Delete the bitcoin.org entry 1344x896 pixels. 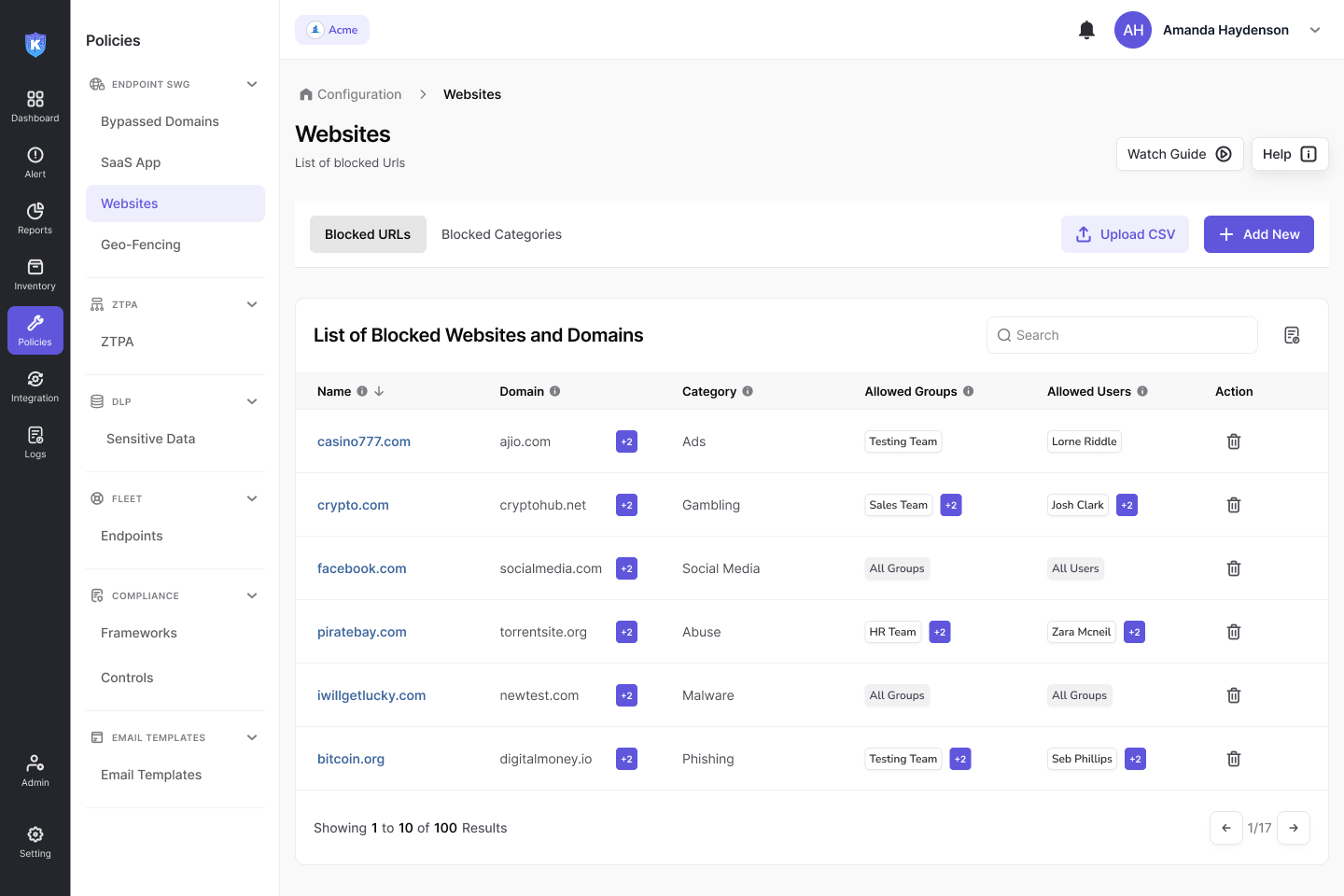coord(1233,759)
